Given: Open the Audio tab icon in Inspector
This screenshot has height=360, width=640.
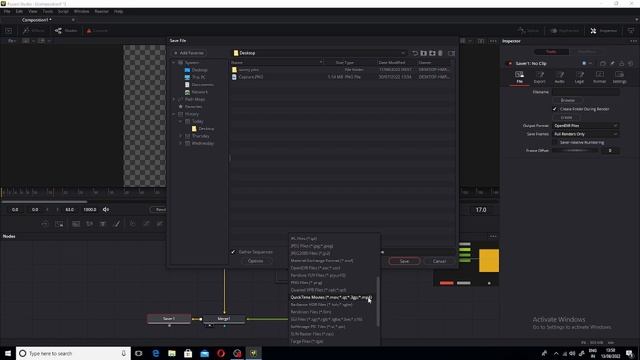Looking at the screenshot, I should (x=560, y=77).
